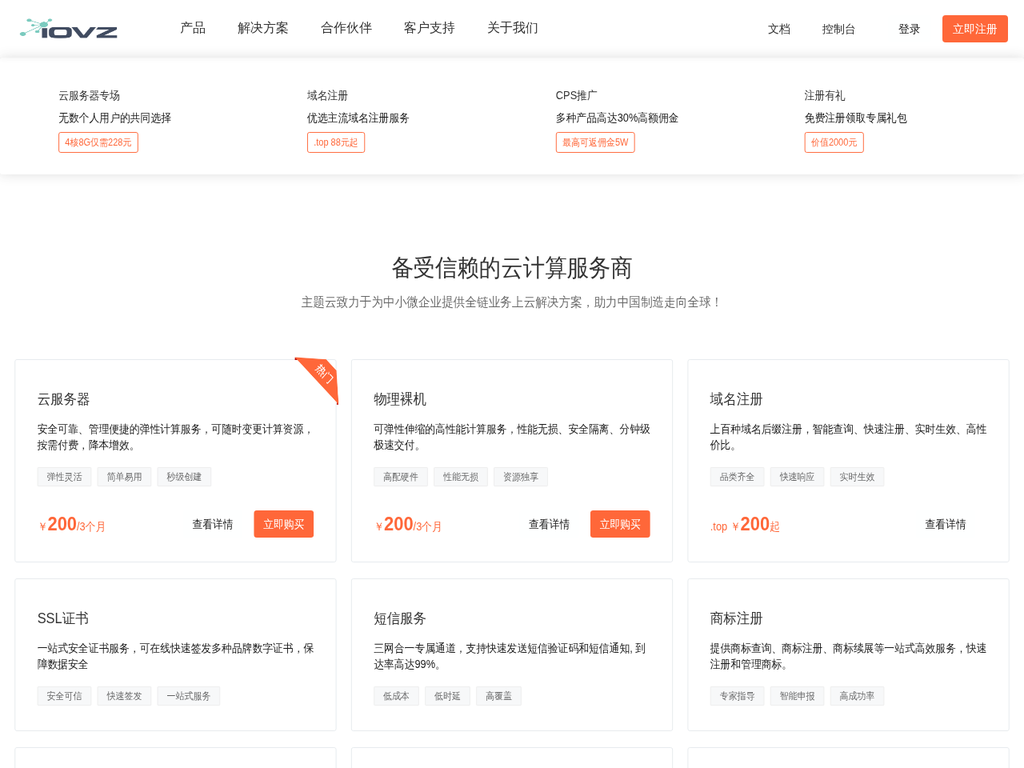Click the 最高可返佣金5W tag
The image size is (1024, 768).
[x=595, y=142]
